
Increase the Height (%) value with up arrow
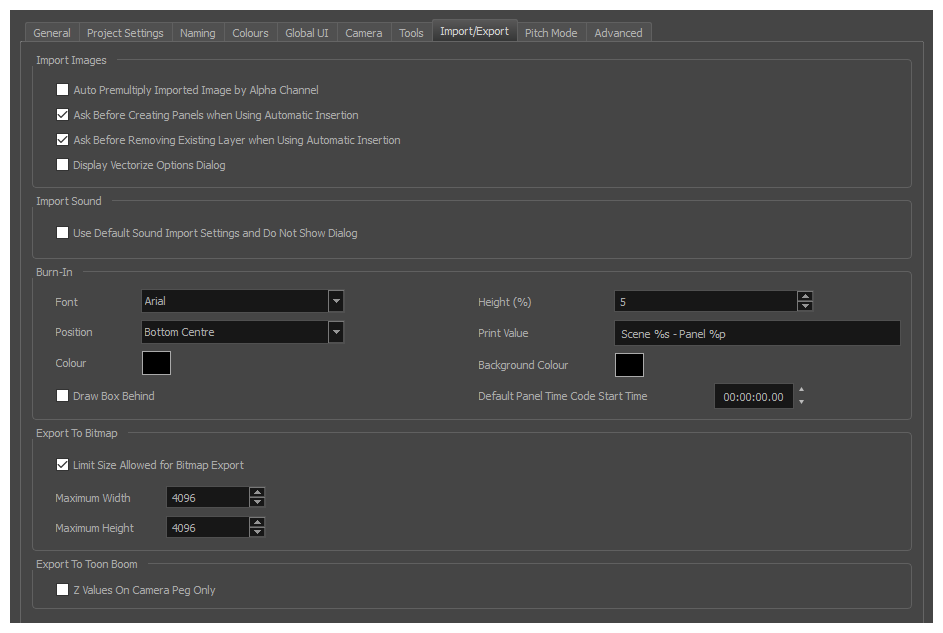(x=805, y=297)
